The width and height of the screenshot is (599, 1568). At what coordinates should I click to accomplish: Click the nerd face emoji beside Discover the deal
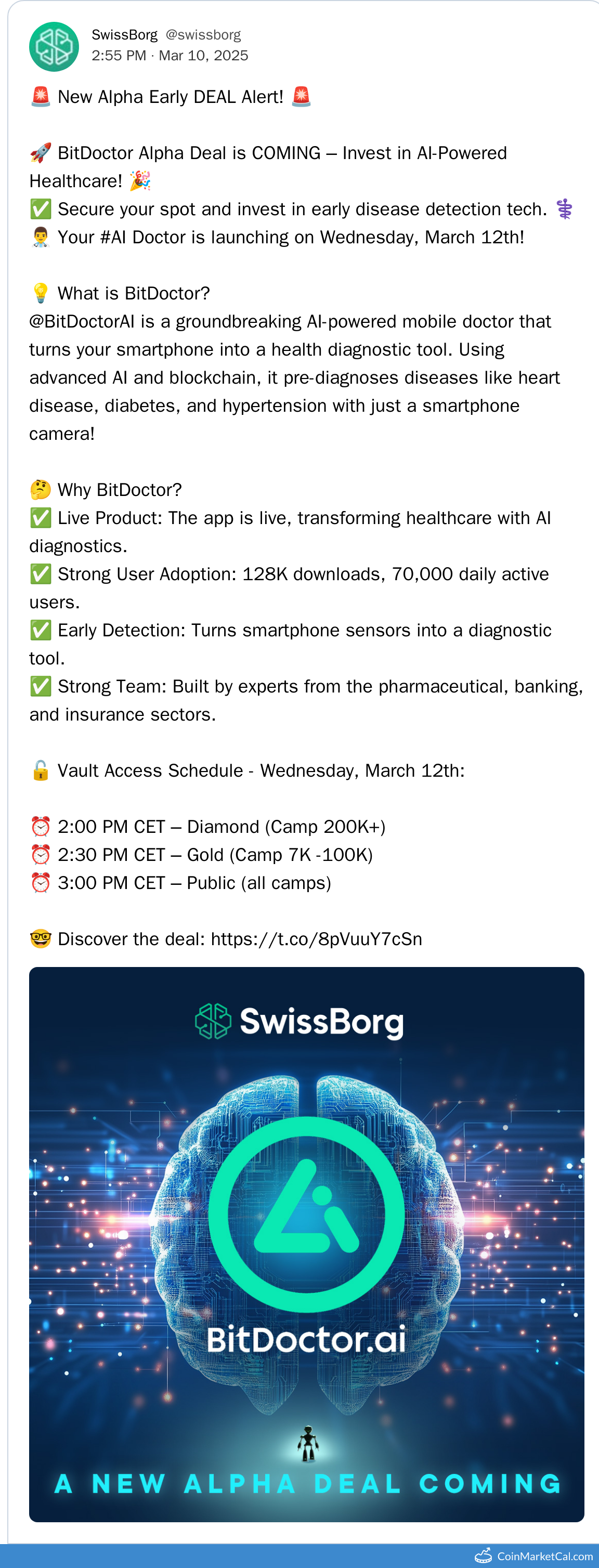[41, 939]
